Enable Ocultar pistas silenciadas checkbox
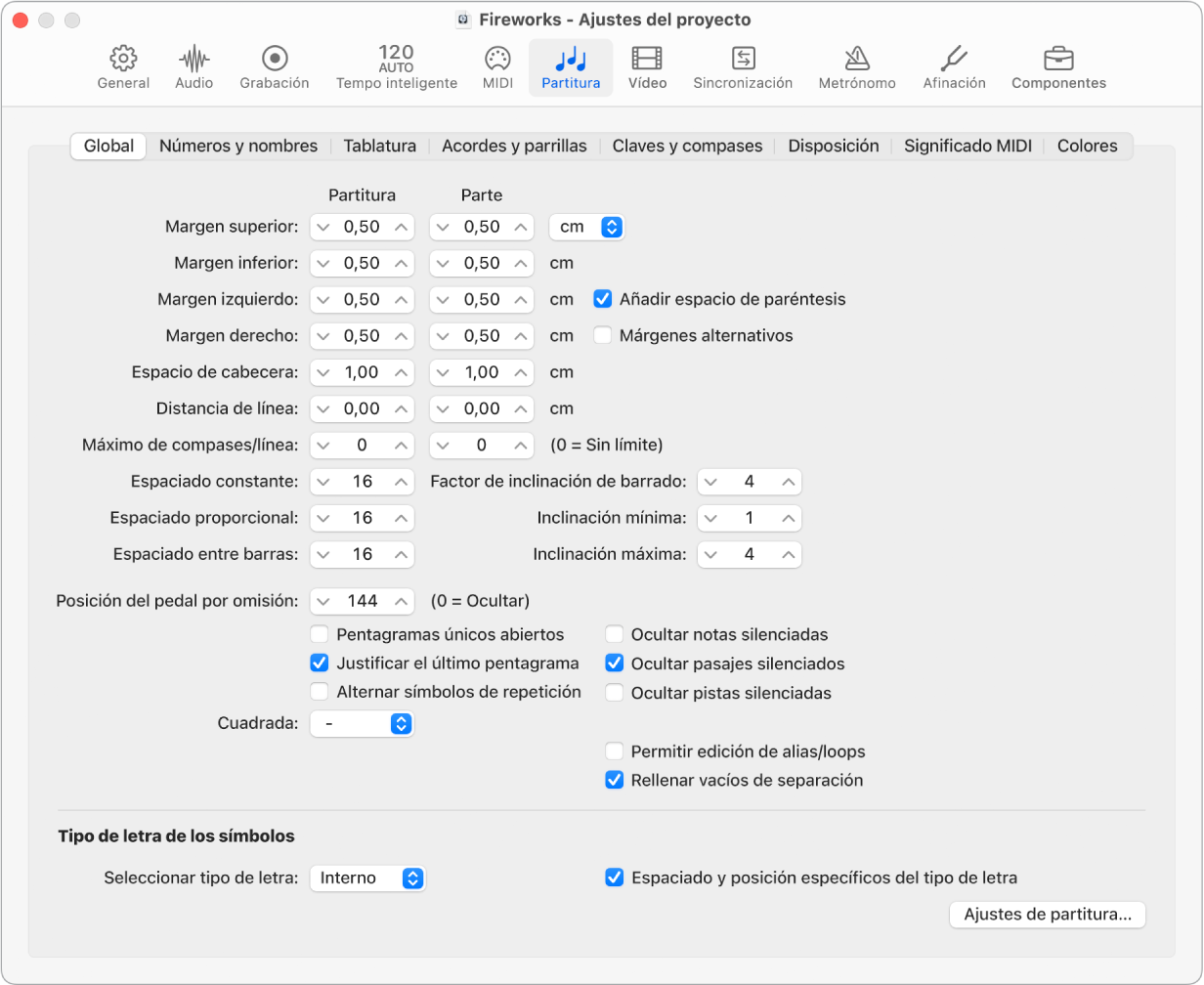The width and height of the screenshot is (1204, 985). (x=614, y=693)
